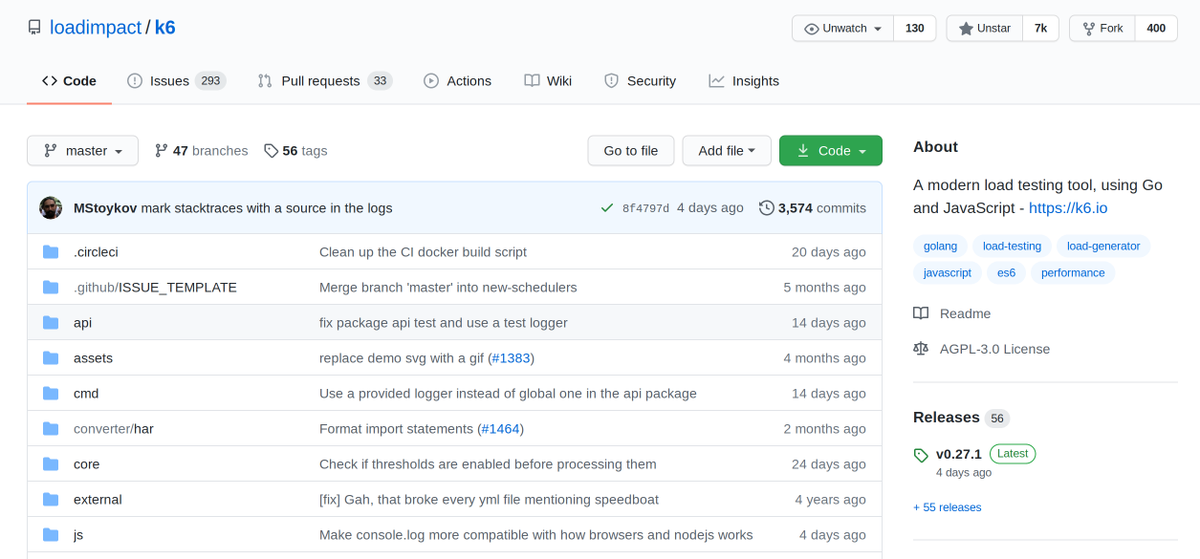Click the green check status icon

pyautogui.click(x=606, y=208)
